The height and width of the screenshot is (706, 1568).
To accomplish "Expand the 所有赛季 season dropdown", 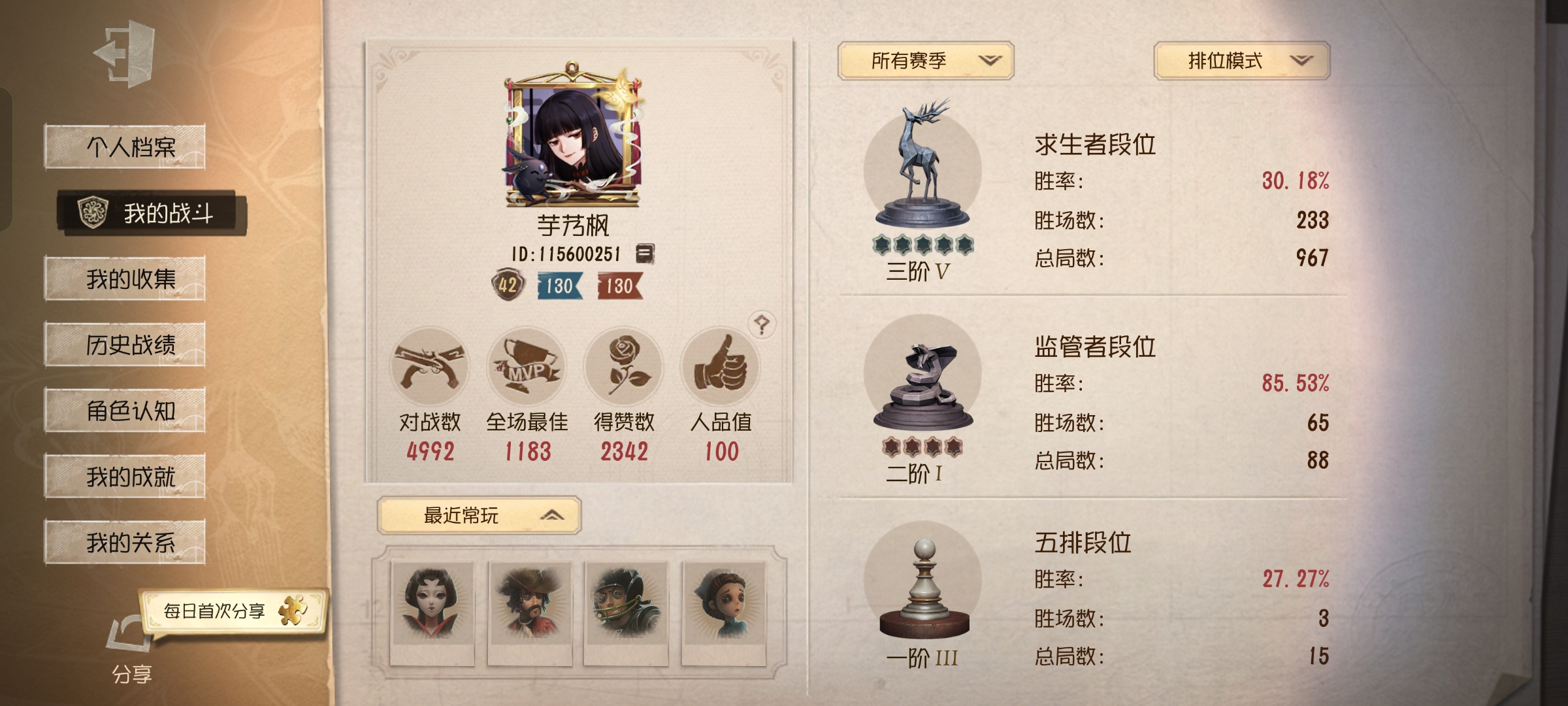I will (926, 61).
